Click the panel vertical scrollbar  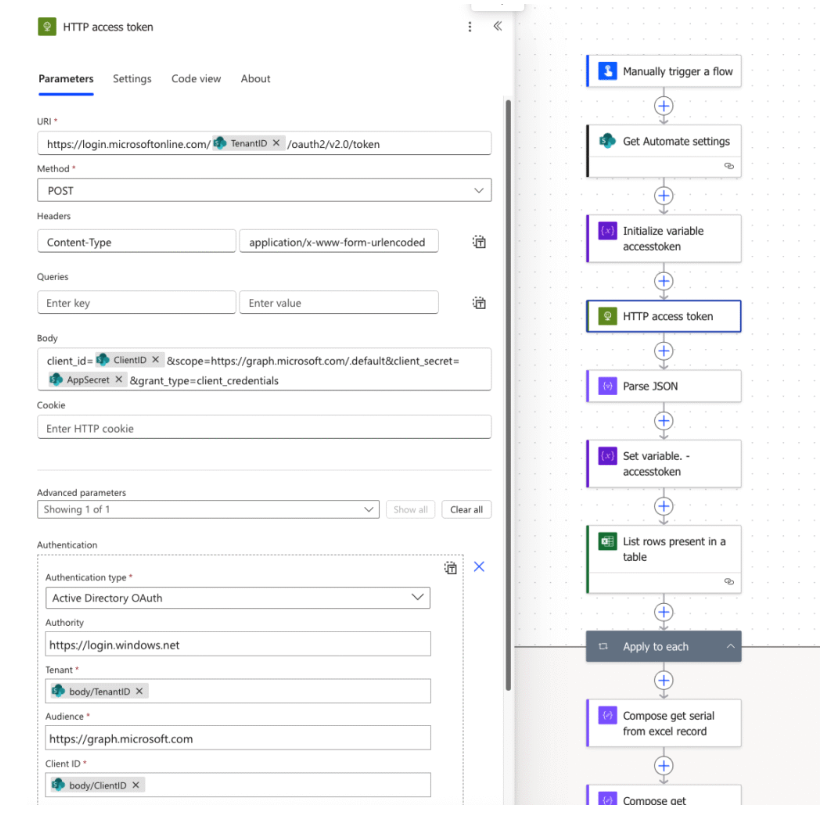(508, 395)
